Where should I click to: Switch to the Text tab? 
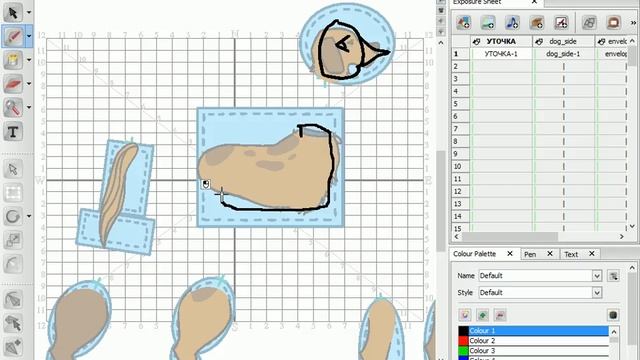tap(571, 254)
